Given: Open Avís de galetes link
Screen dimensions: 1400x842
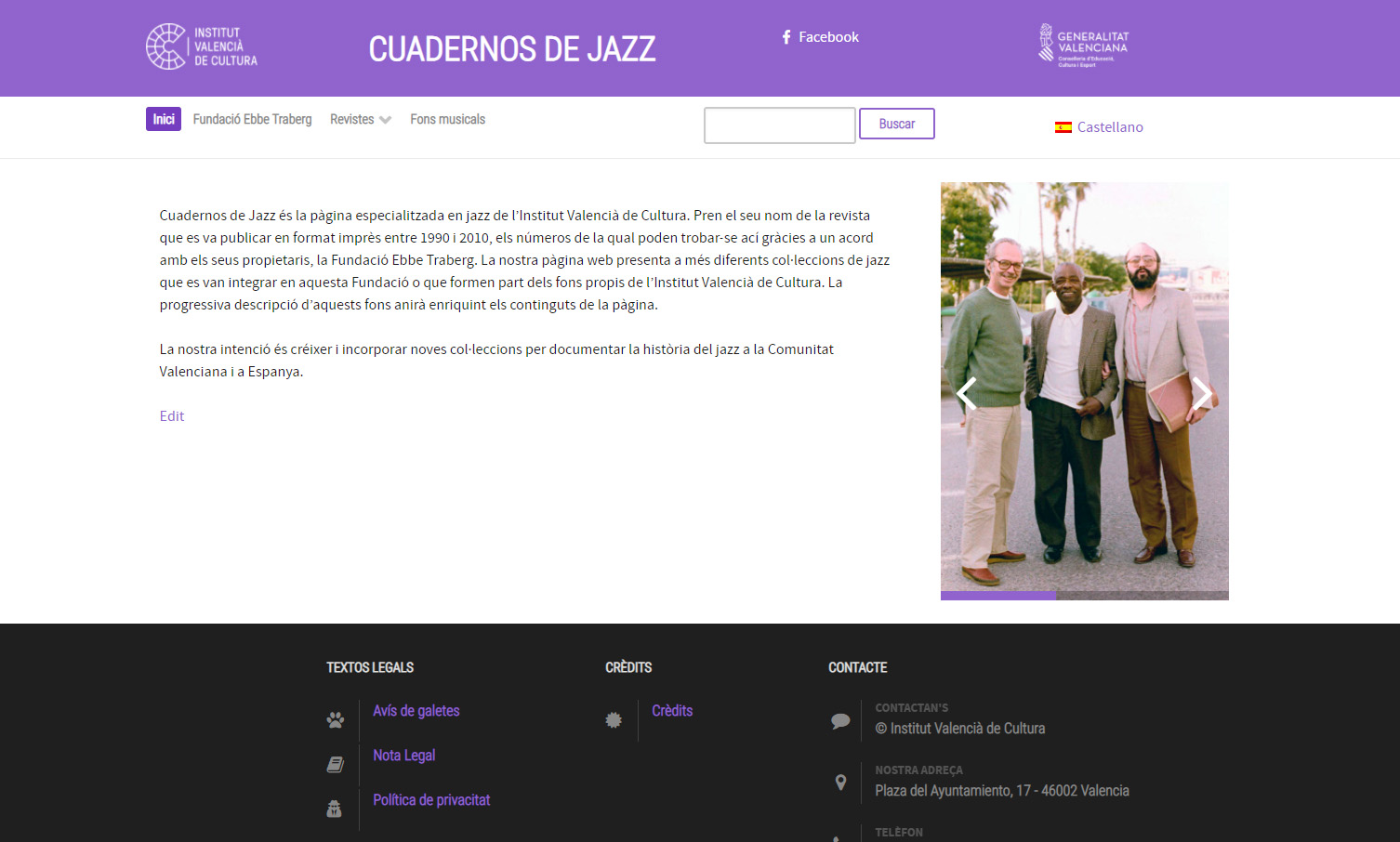Looking at the screenshot, I should coord(416,711).
